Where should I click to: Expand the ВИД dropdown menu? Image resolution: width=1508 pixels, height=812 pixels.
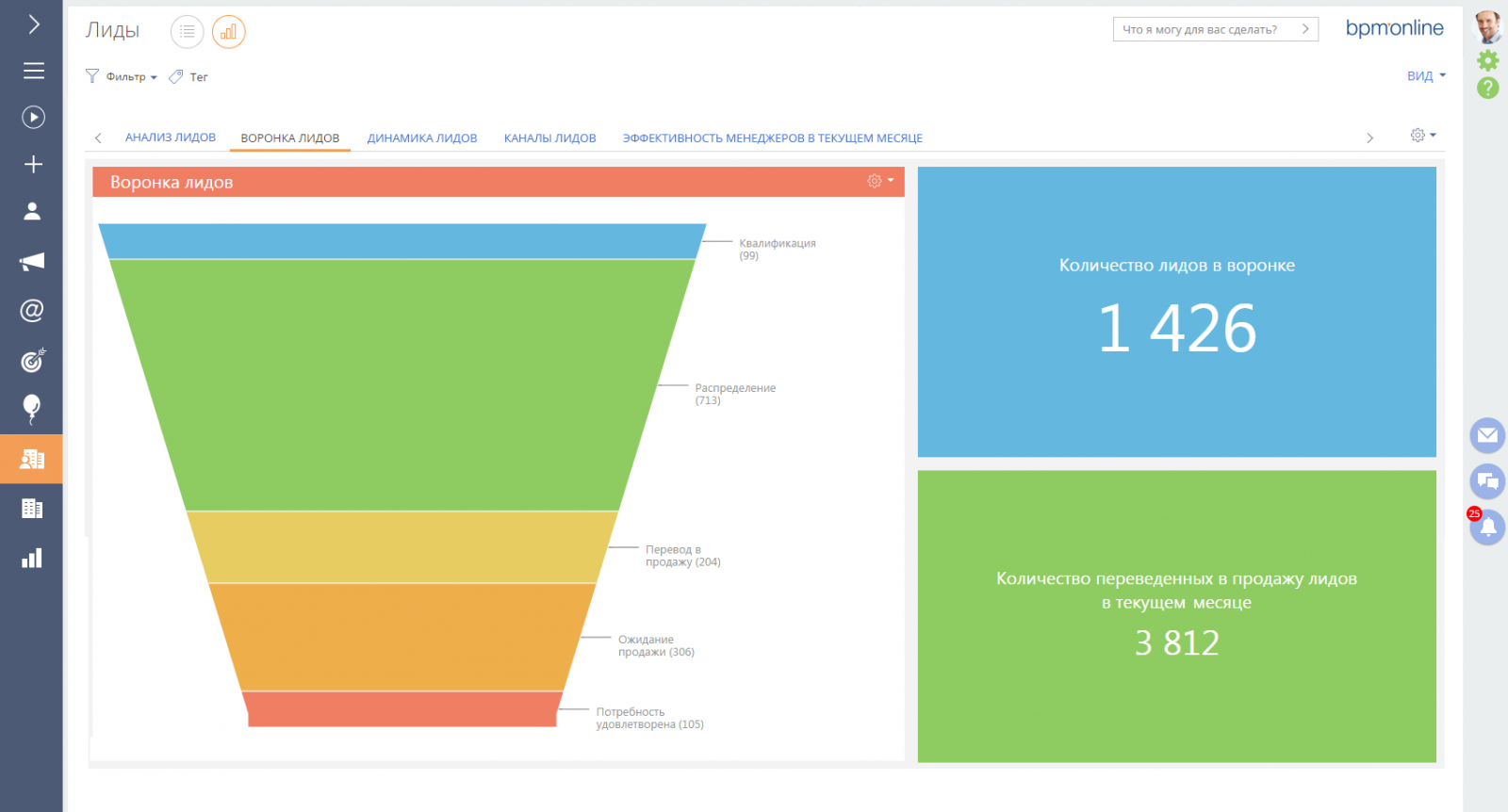(1425, 76)
